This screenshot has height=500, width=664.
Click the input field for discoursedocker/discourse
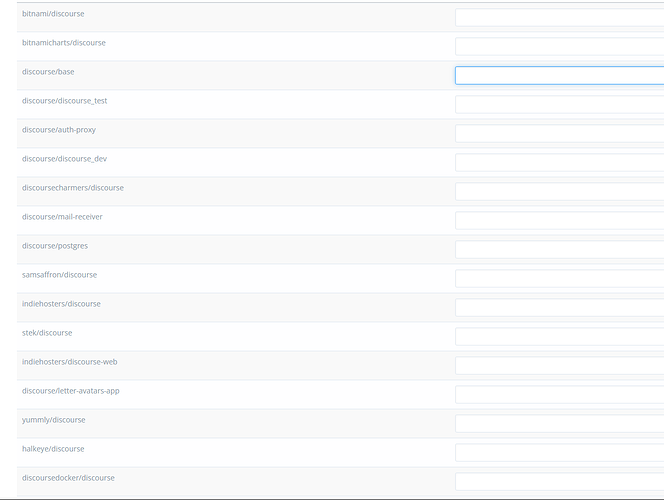(559, 481)
